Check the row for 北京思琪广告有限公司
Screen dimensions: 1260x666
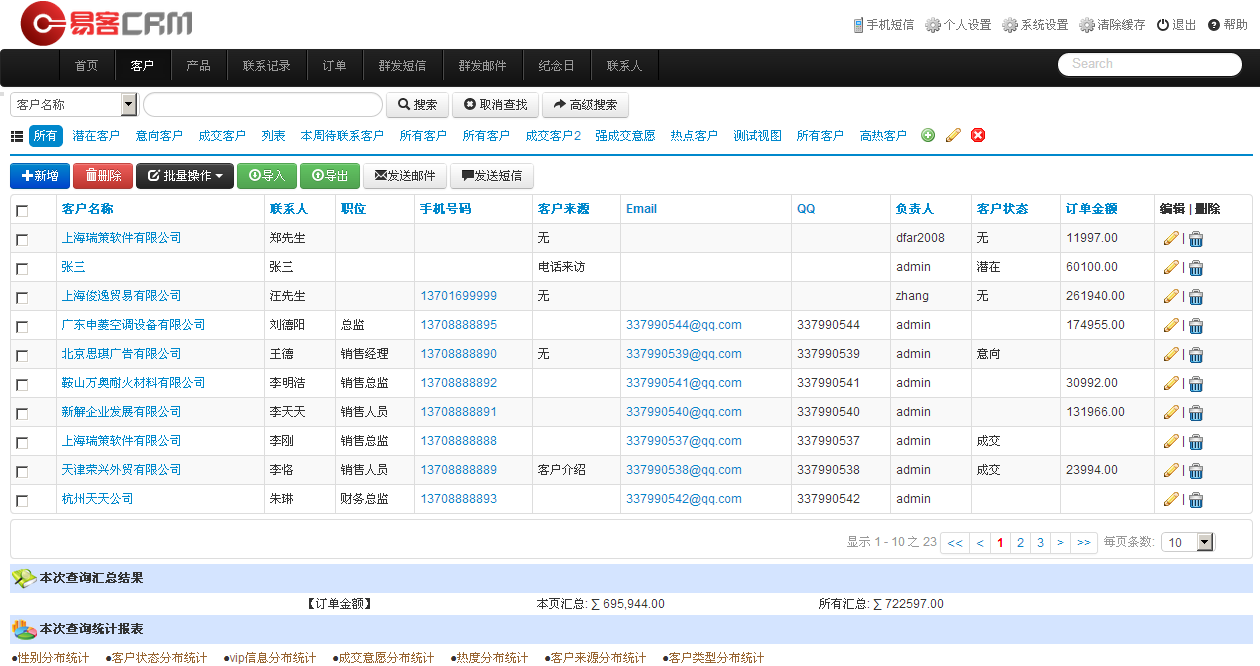22,355
